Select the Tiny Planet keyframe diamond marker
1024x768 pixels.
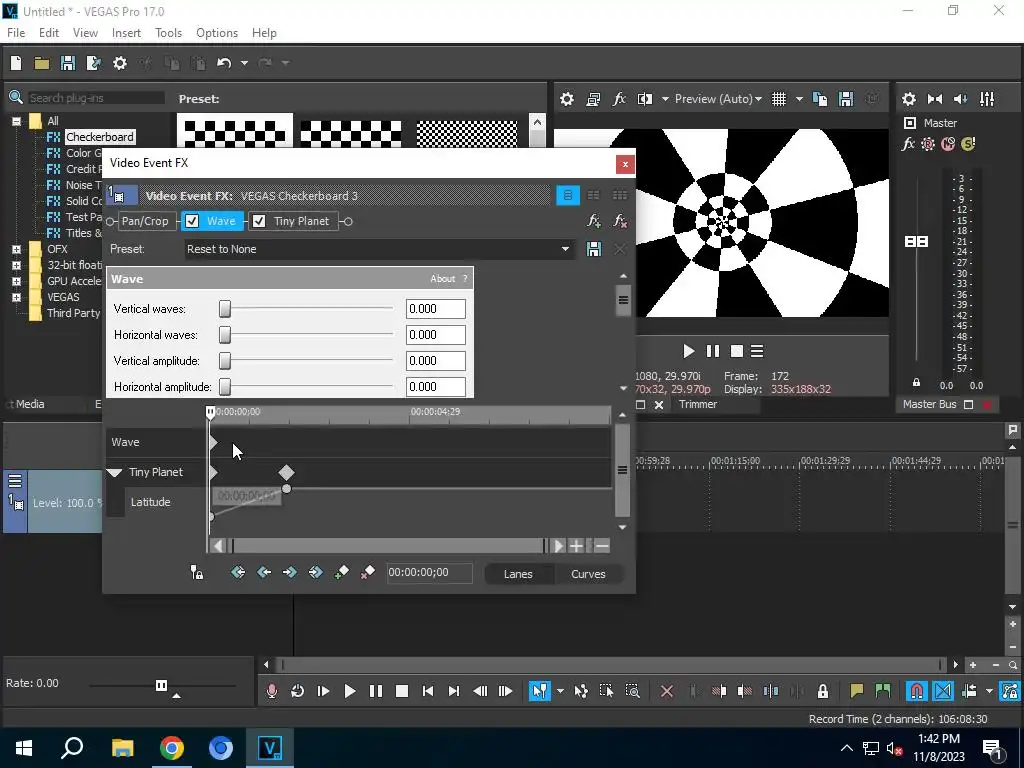[x=286, y=472]
